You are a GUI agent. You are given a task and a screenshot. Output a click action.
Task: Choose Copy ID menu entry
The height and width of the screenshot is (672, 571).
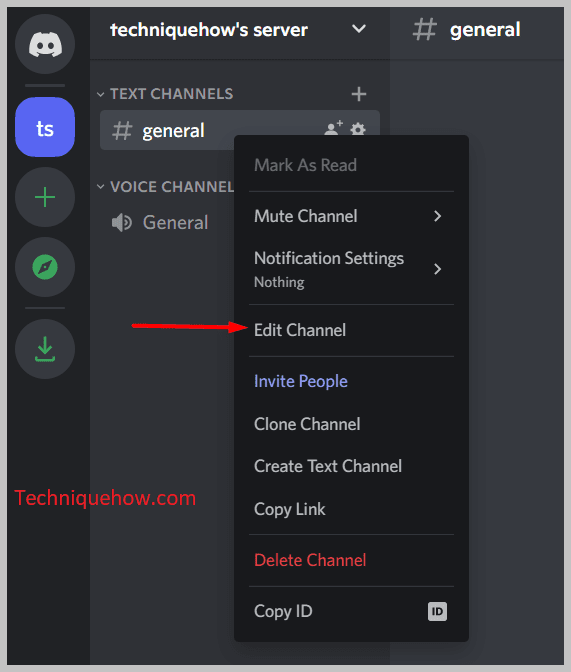click(352, 611)
